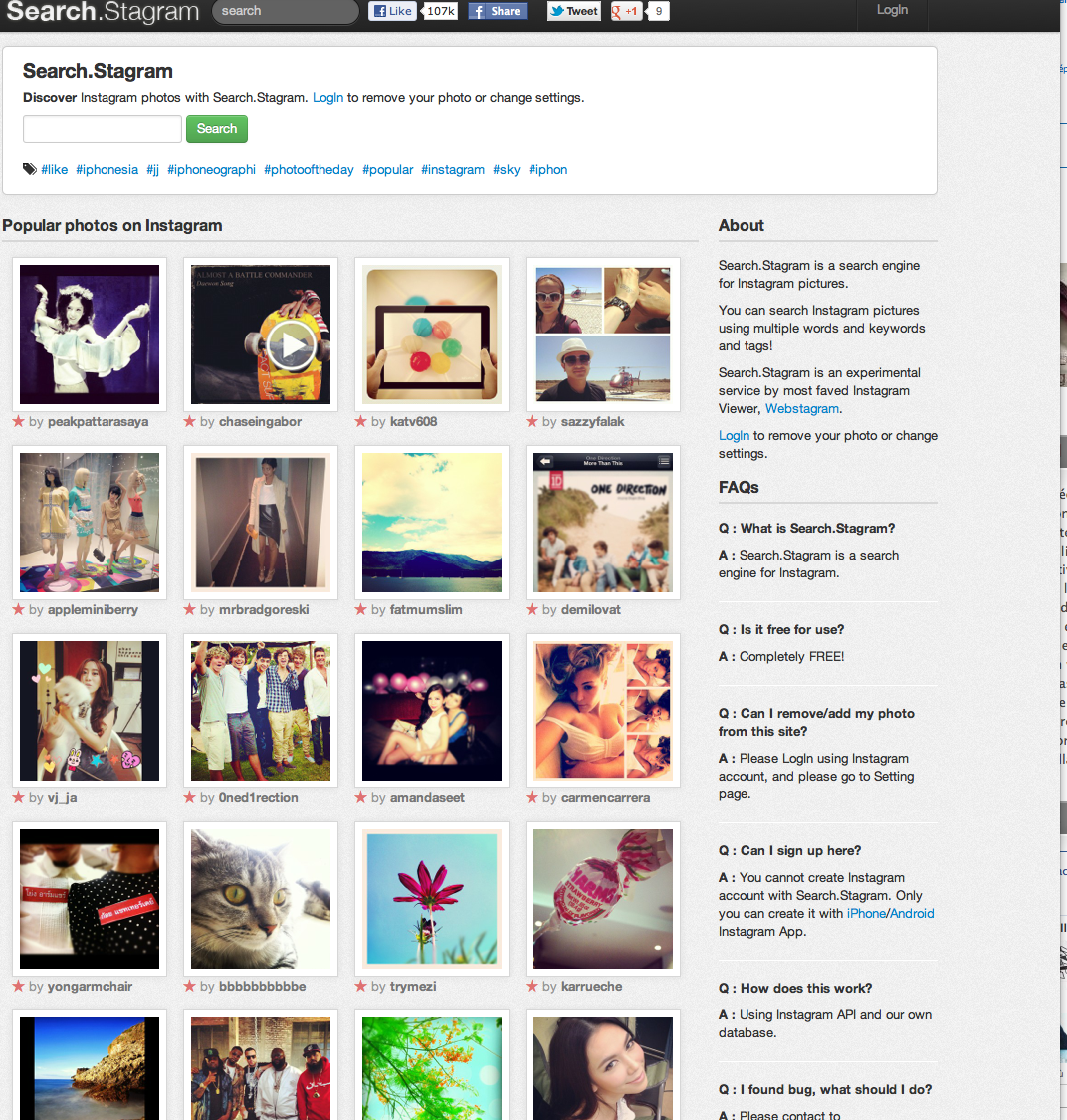Click Login link in the About section
Image resolution: width=1067 pixels, height=1120 pixels.
tap(734, 436)
